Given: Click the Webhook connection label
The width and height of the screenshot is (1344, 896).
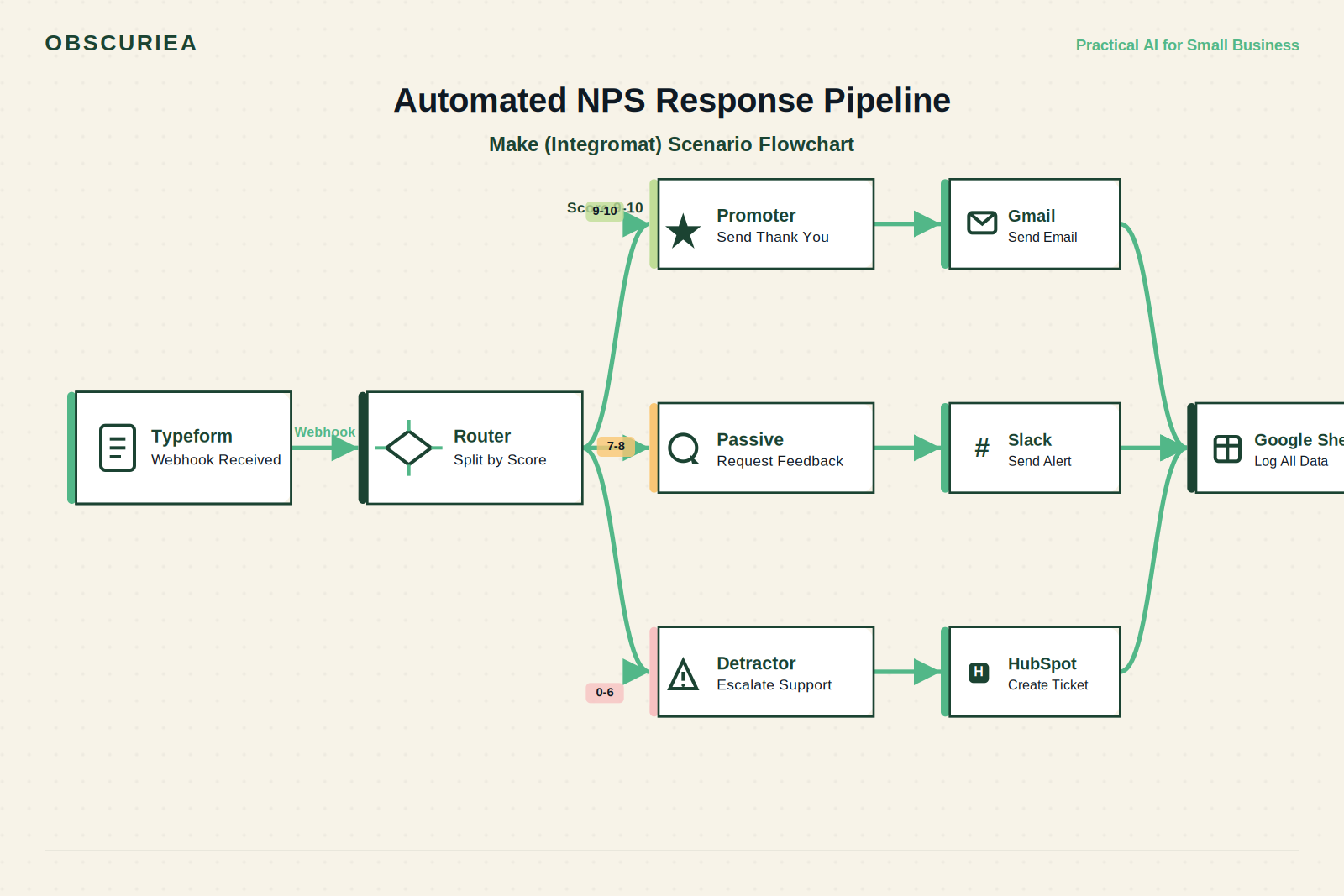Looking at the screenshot, I should [324, 432].
